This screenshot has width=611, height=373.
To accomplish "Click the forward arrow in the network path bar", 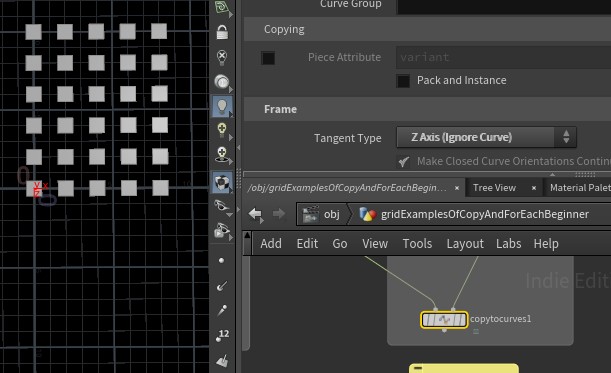I will point(279,214).
